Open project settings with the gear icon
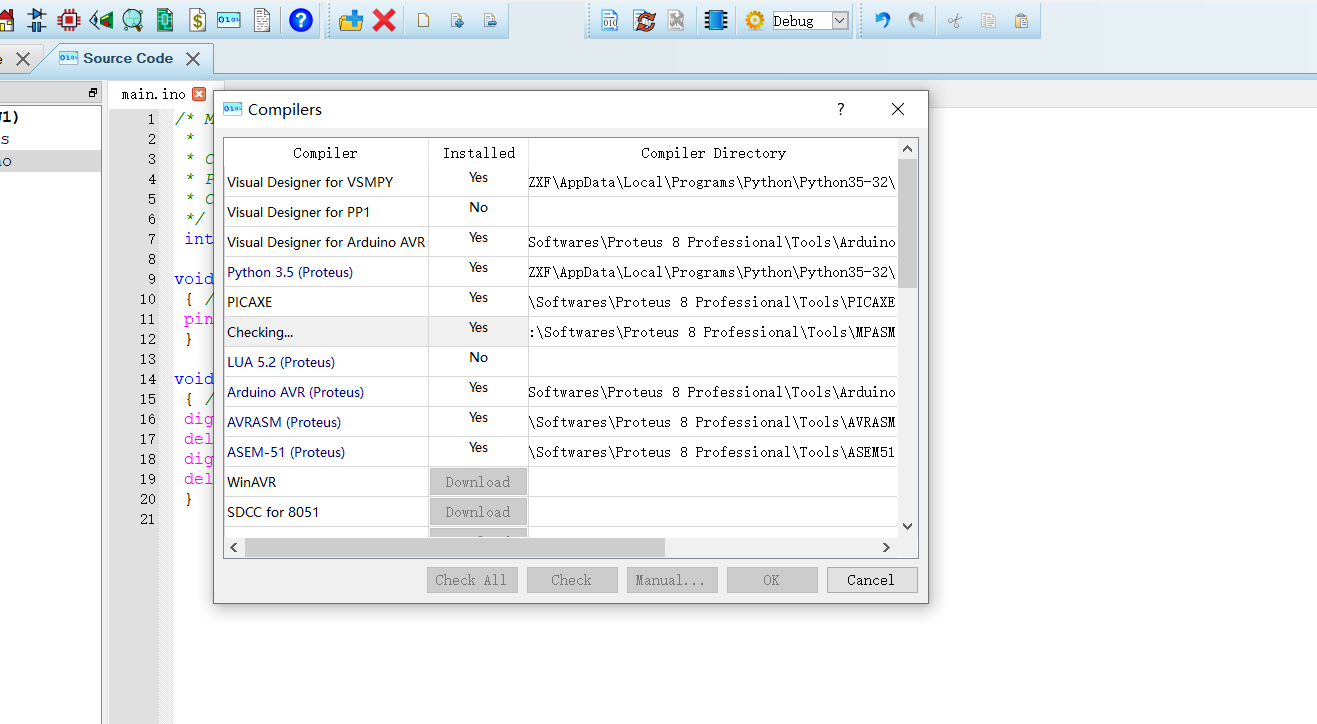The height and width of the screenshot is (724, 1317). coord(756,20)
